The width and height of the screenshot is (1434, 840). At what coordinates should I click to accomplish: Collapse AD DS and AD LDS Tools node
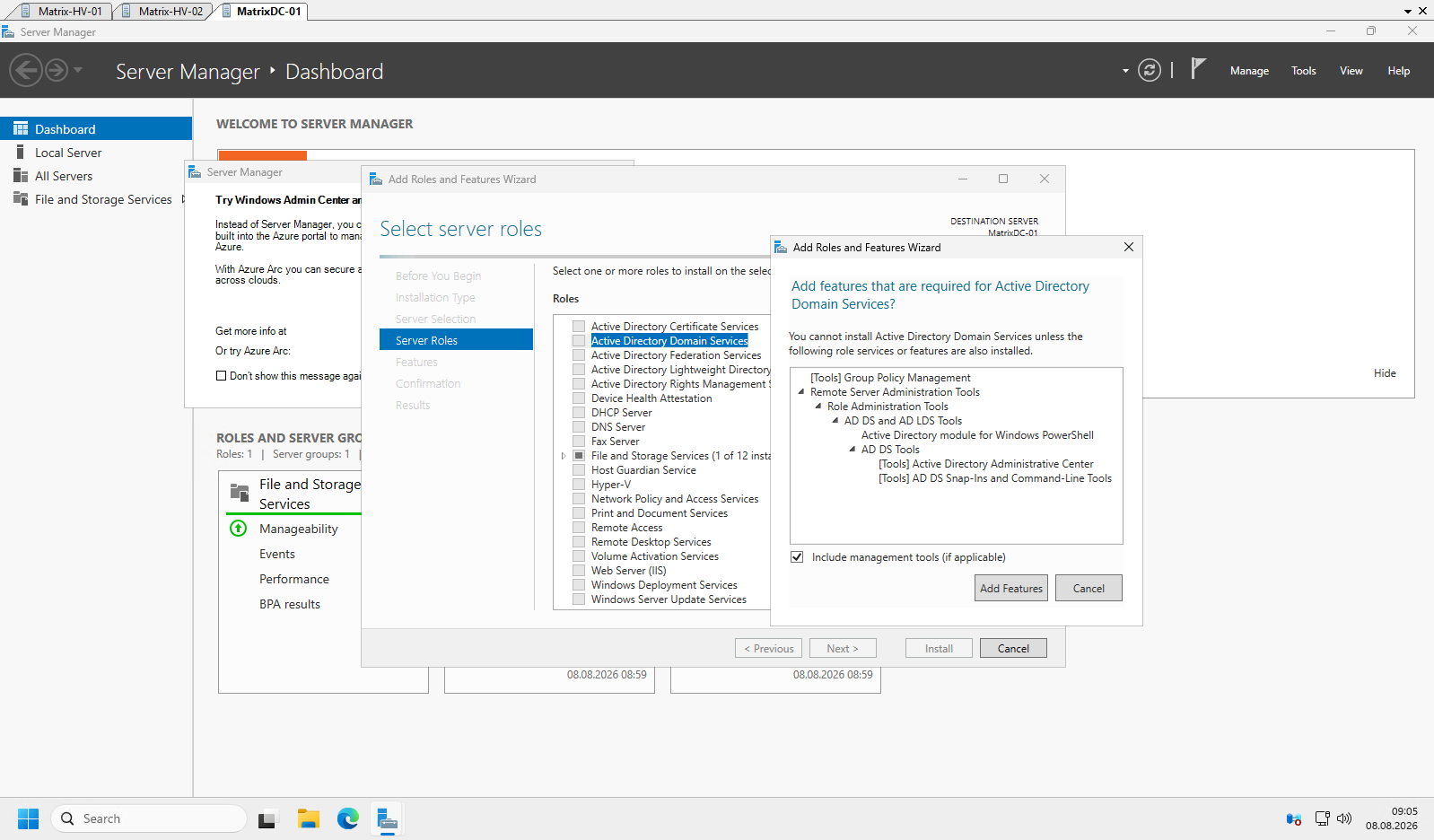835,420
